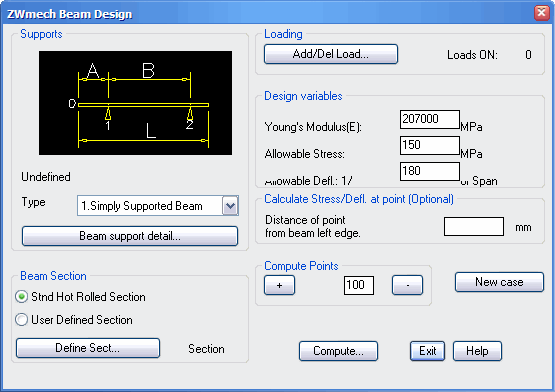Screen dimensions: 555x392
Task: Decrease compute points with minus button
Action: tap(407, 285)
